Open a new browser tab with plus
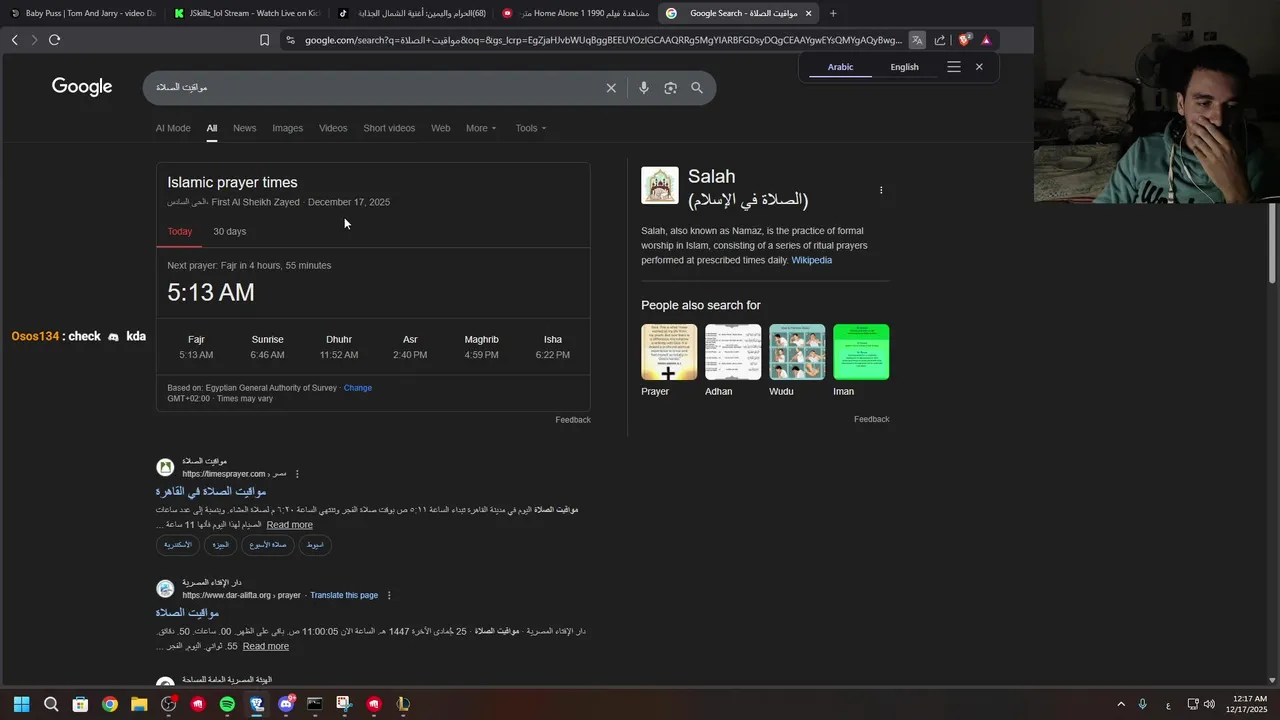 point(833,13)
